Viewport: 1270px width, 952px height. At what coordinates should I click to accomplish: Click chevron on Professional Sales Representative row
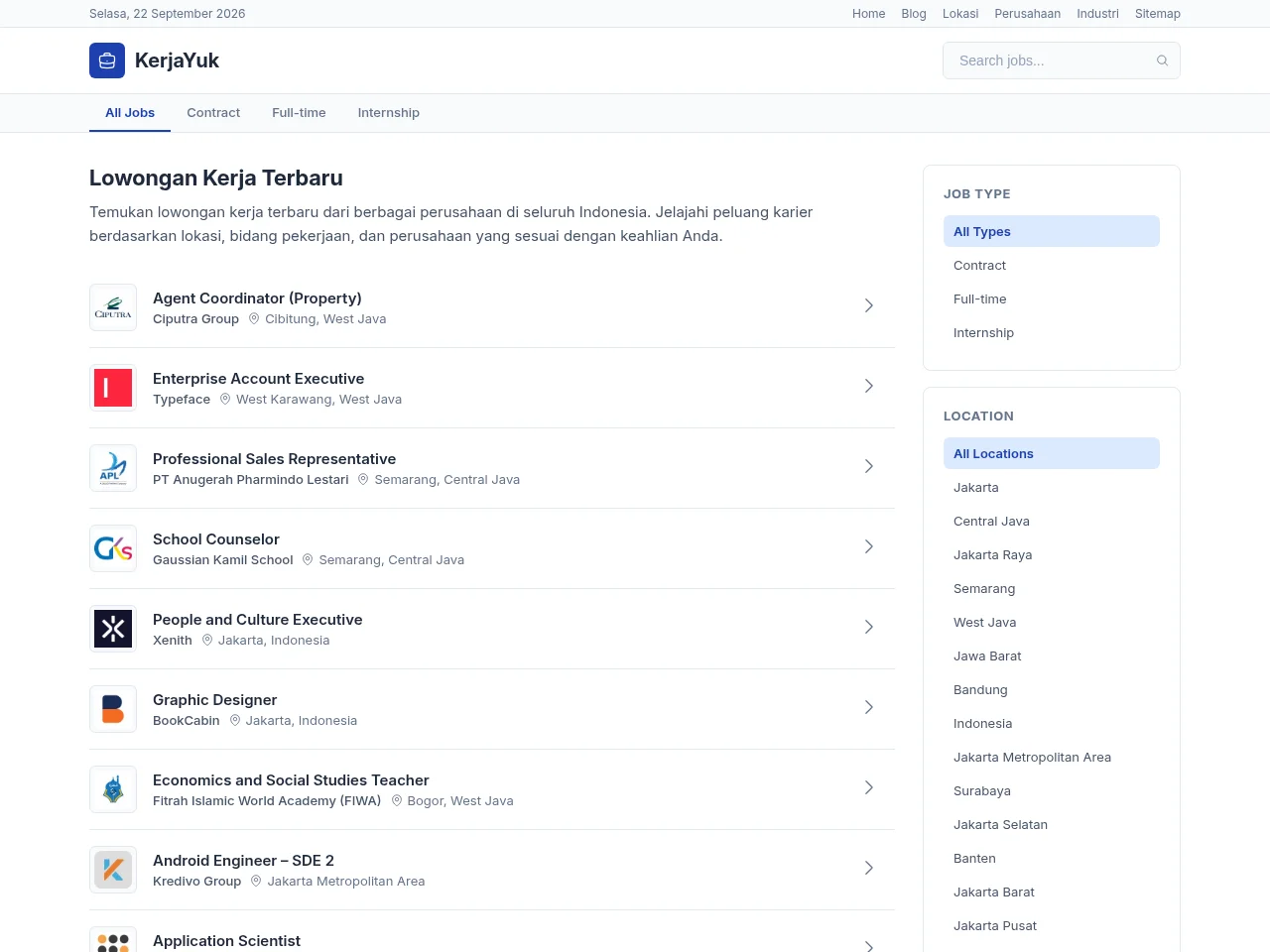coord(869,466)
